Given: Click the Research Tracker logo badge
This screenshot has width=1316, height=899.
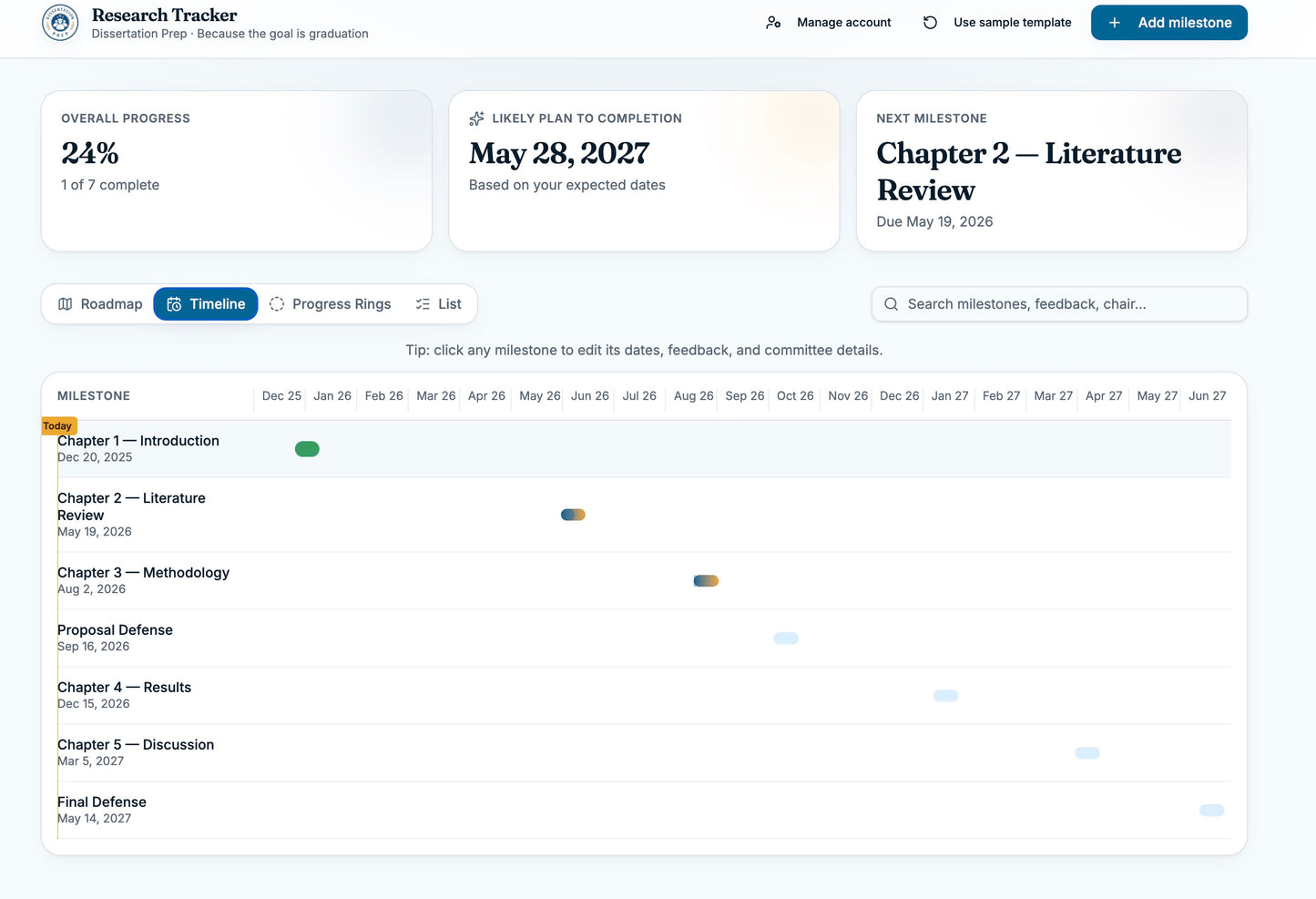Looking at the screenshot, I should click(x=60, y=23).
